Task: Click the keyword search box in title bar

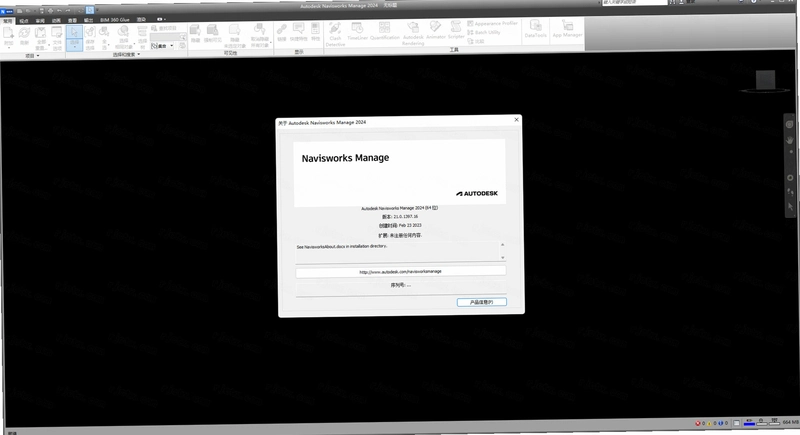Action: click(634, 3)
